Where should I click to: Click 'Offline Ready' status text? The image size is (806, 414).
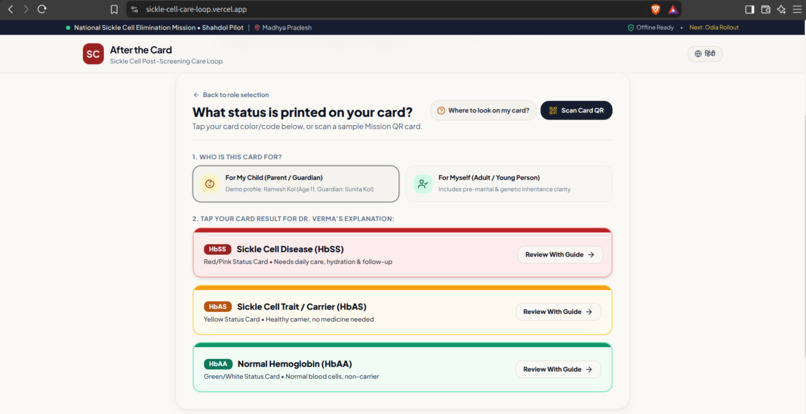click(655, 28)
